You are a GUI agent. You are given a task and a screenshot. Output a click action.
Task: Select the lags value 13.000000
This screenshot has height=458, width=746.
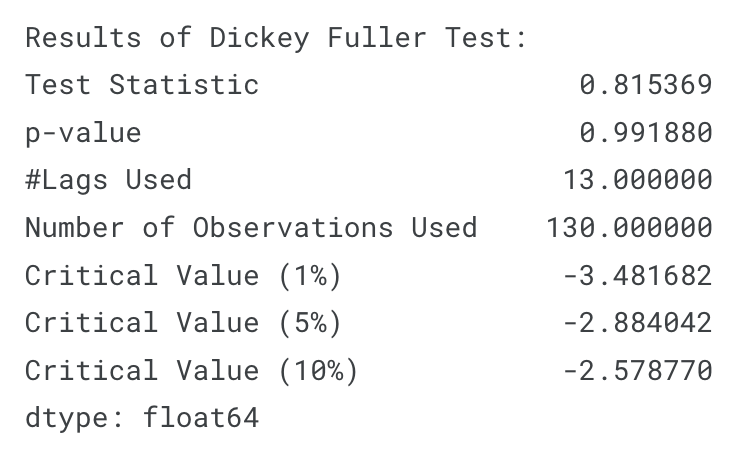pos(638,180)
